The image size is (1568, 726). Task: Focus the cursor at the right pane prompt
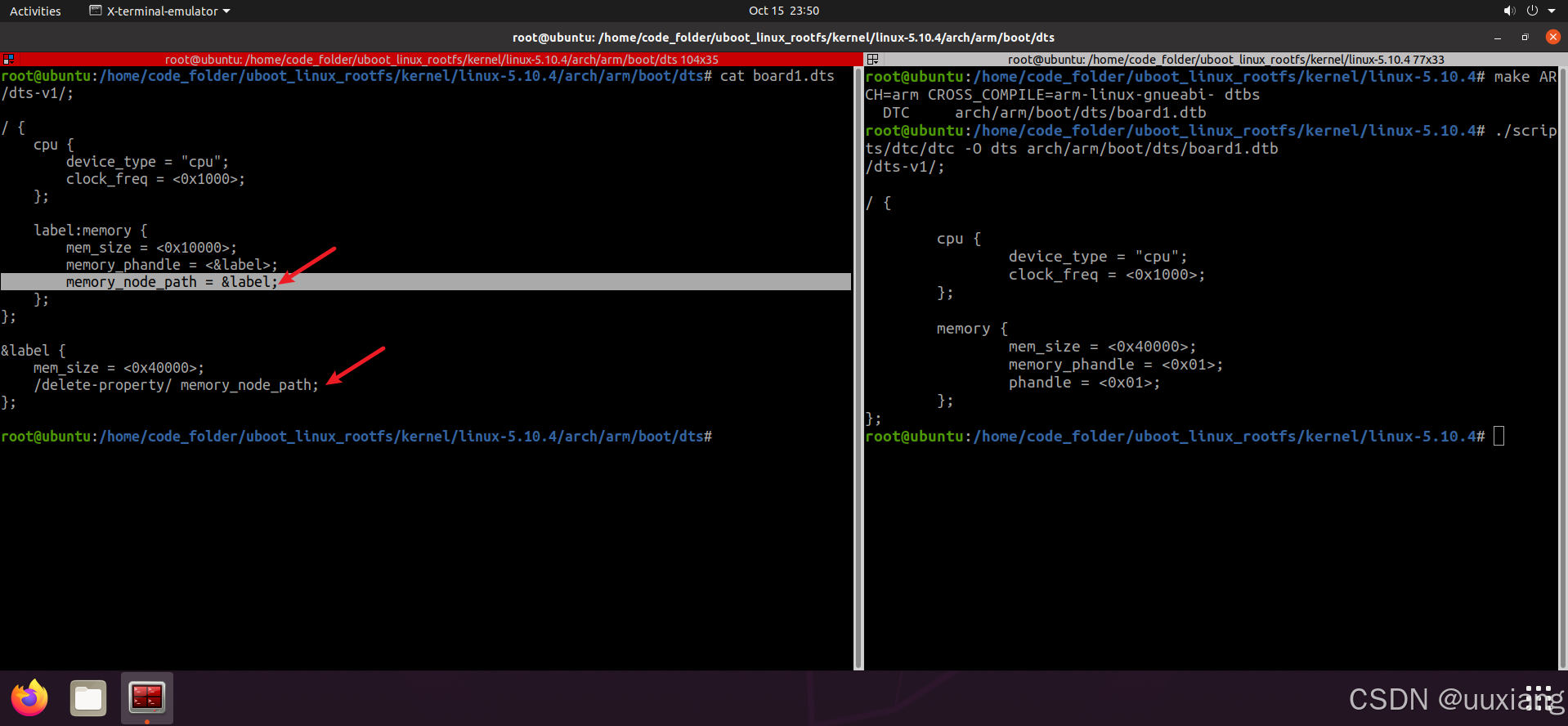click(x=1499, y=437)
